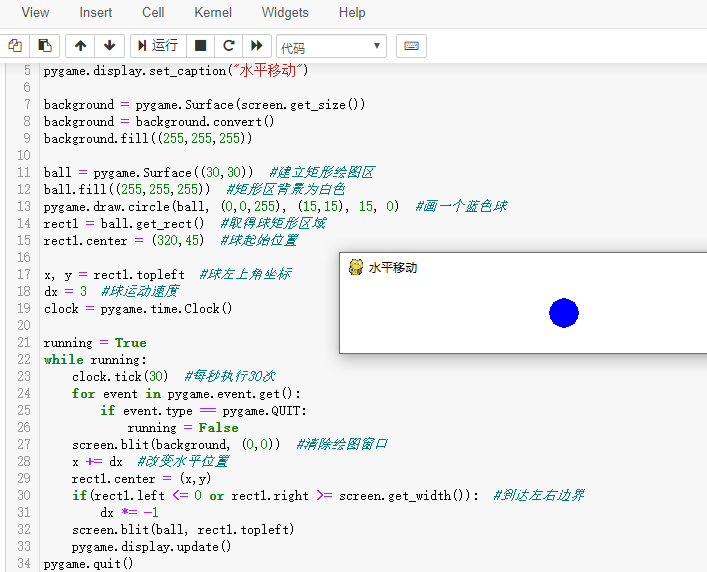Viewport: 707px width, 572px height.
Task: Click the 水平移动 window title
Action: tap(393, 268)
